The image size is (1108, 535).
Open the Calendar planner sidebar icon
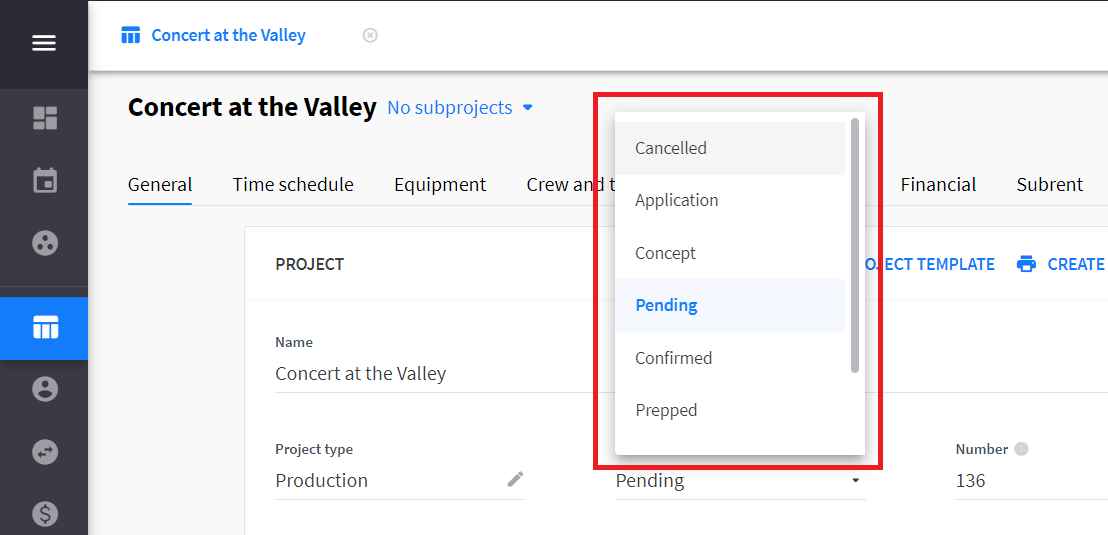pos(45,180)
